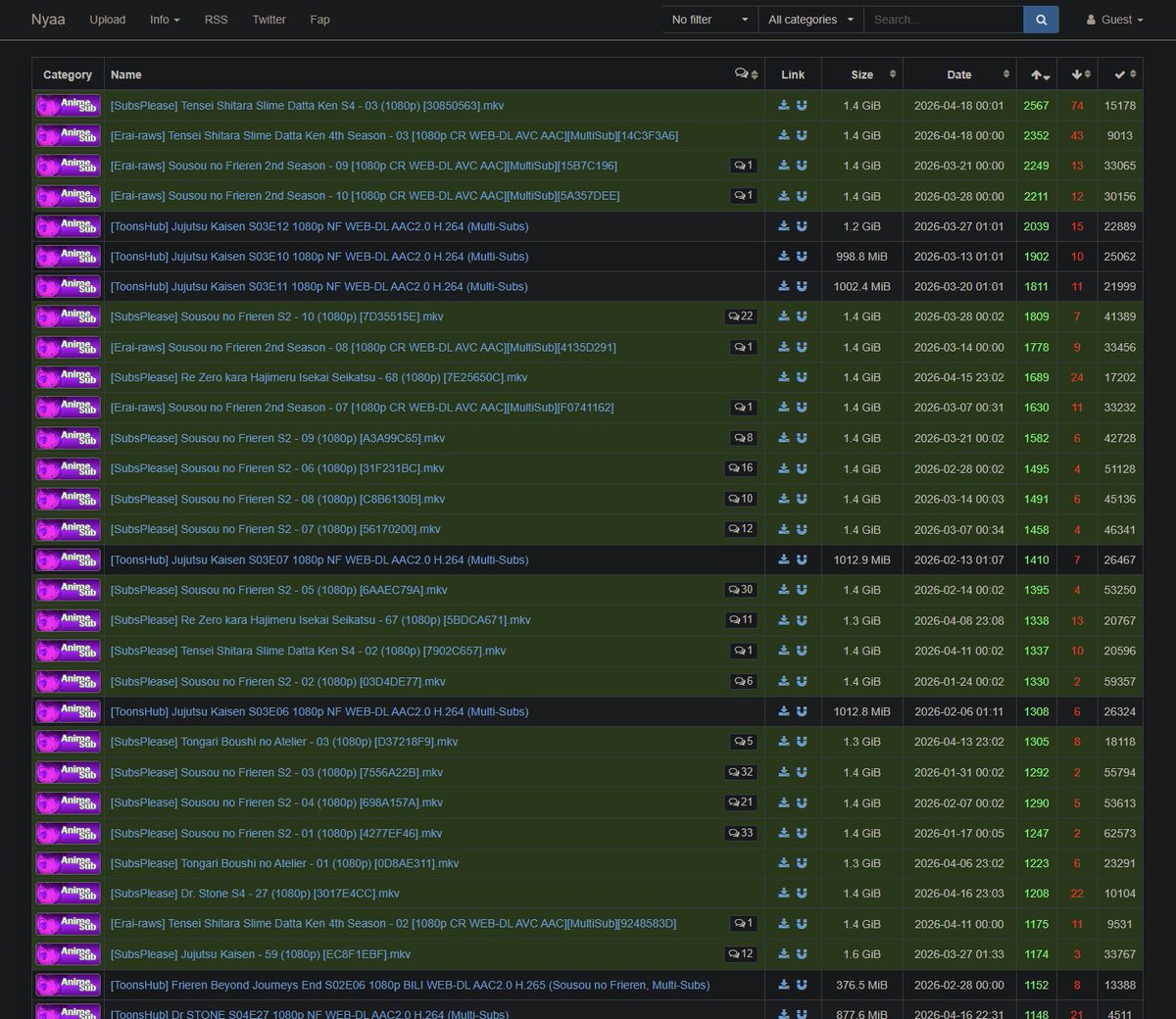Click size 376.5 MiB cell

(862, 986)
